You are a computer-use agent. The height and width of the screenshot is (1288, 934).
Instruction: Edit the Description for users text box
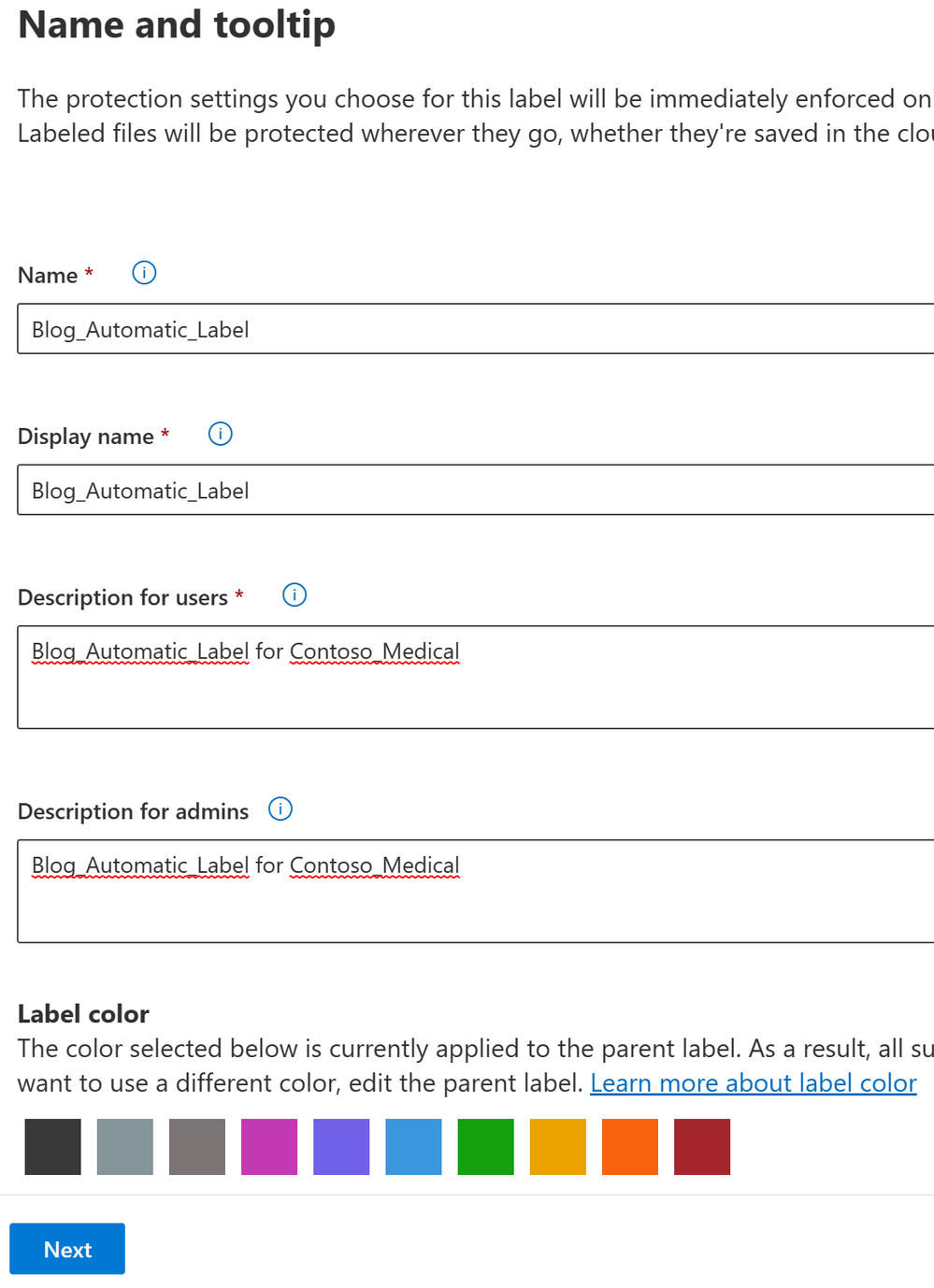tap(476, 678)
